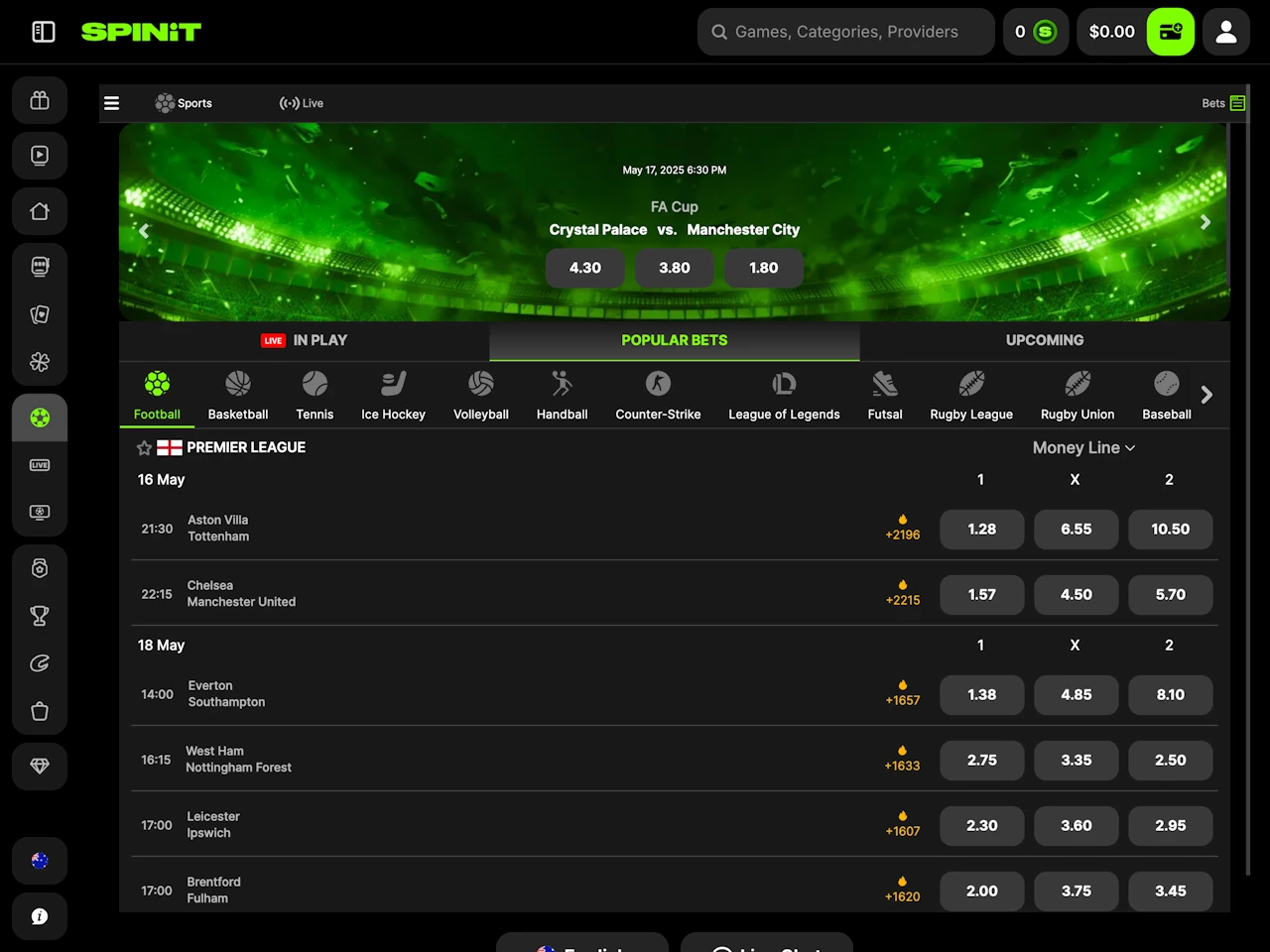This screenshot has height=952, width=1270.
Task: Switch to the IN PLAY tab
Action: [x=305, y=340]
